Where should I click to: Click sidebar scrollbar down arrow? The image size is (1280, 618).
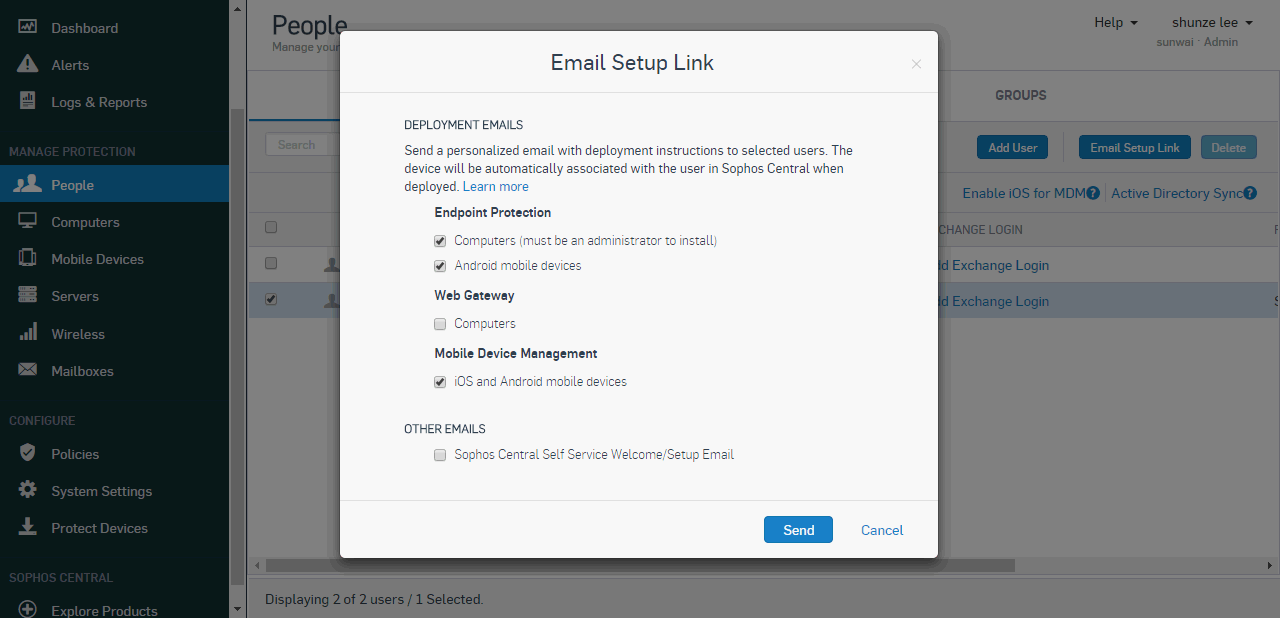coord(237,609)
